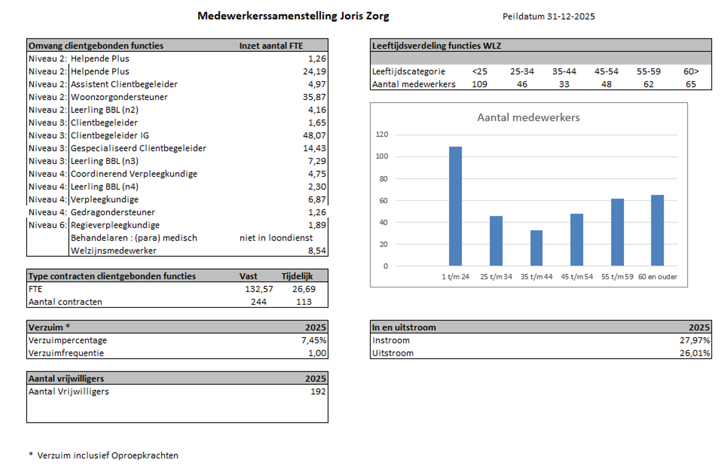Select the 60 en ouder chart bar
This screenshot has width=727, height=471.
coord(657,230)
